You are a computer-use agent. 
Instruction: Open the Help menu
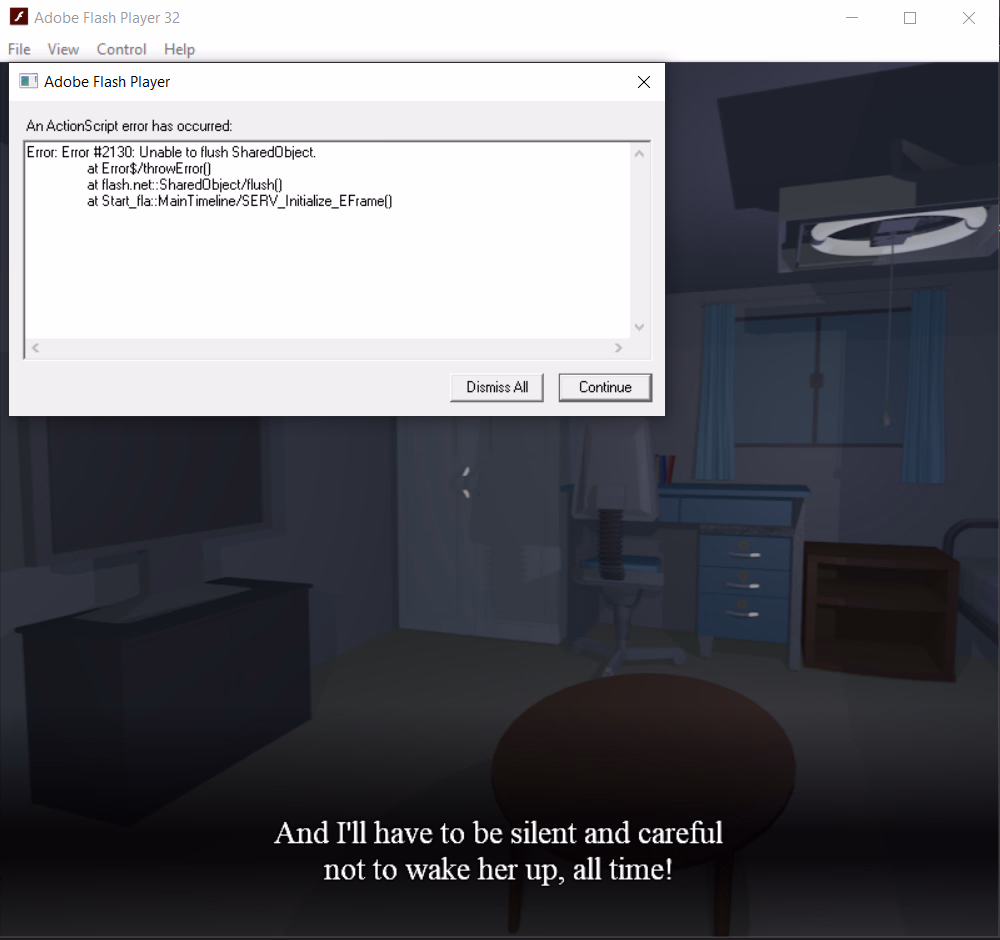[x=179, y=49]
